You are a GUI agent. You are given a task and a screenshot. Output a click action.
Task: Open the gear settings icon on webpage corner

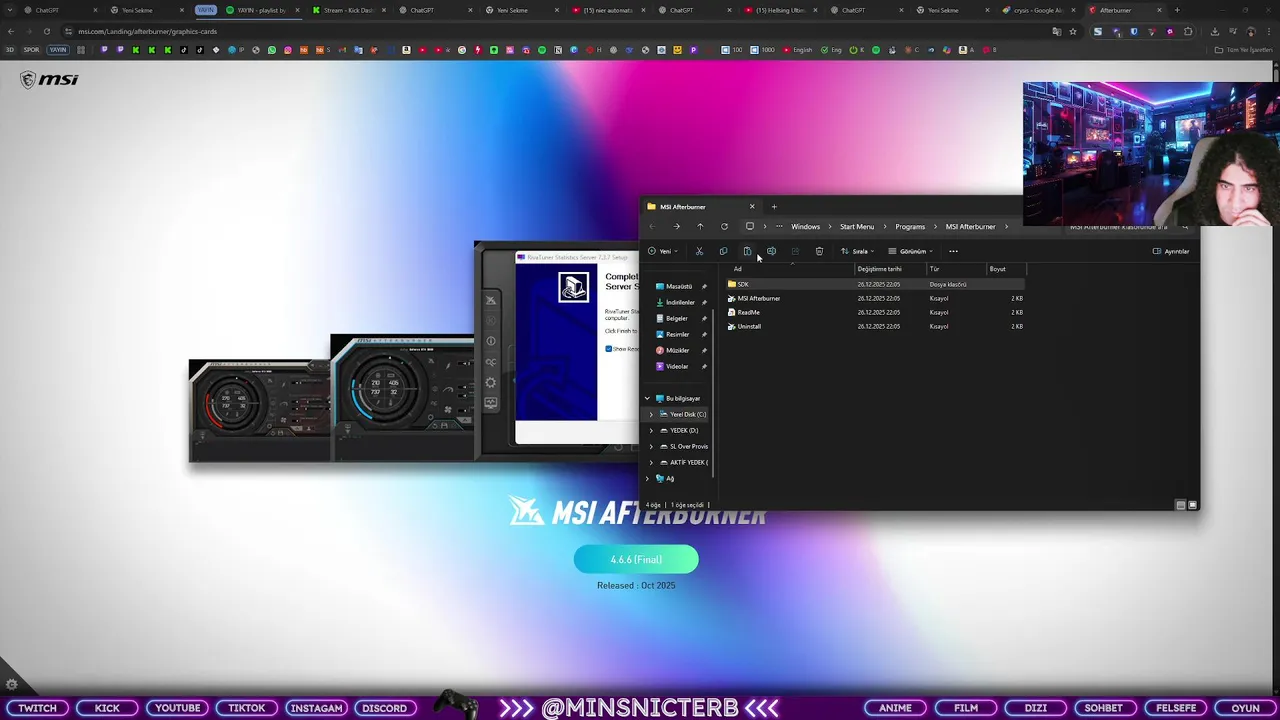[x=12, y=685]
